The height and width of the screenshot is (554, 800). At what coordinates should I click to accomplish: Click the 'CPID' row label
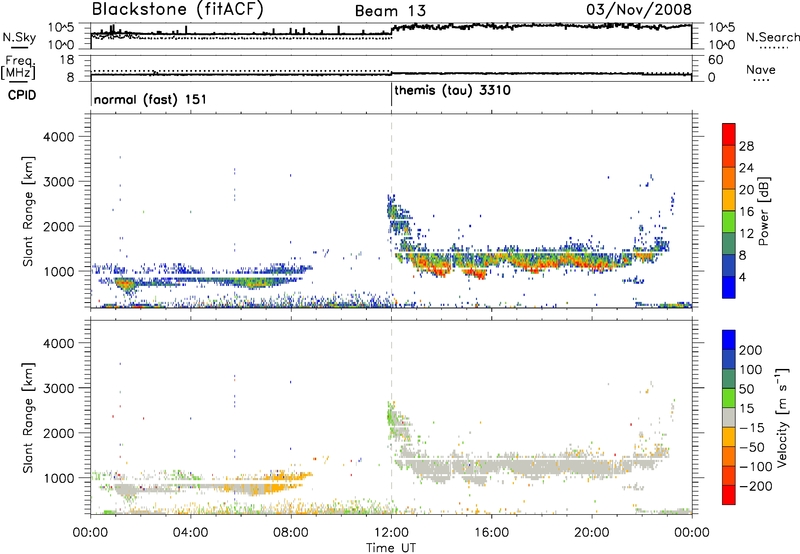22,95
